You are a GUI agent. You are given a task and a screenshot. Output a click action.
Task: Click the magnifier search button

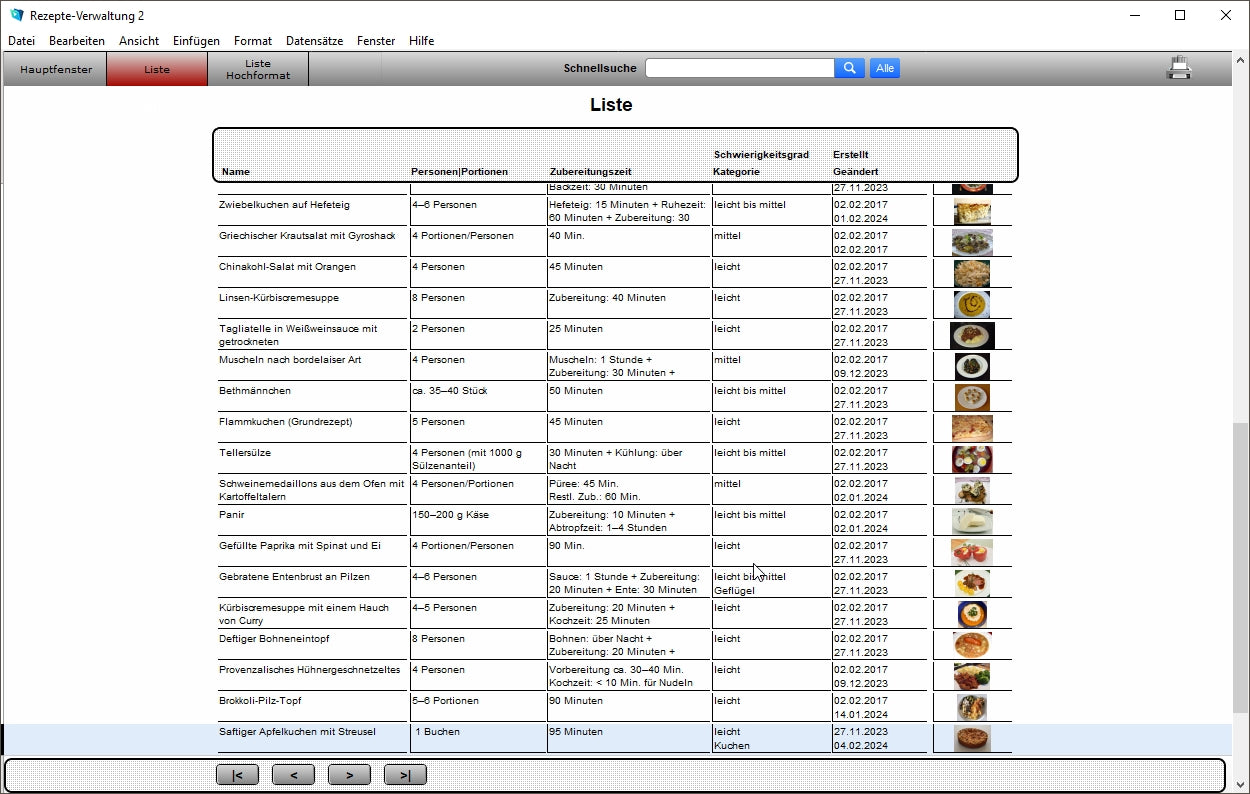click(849, 68)
